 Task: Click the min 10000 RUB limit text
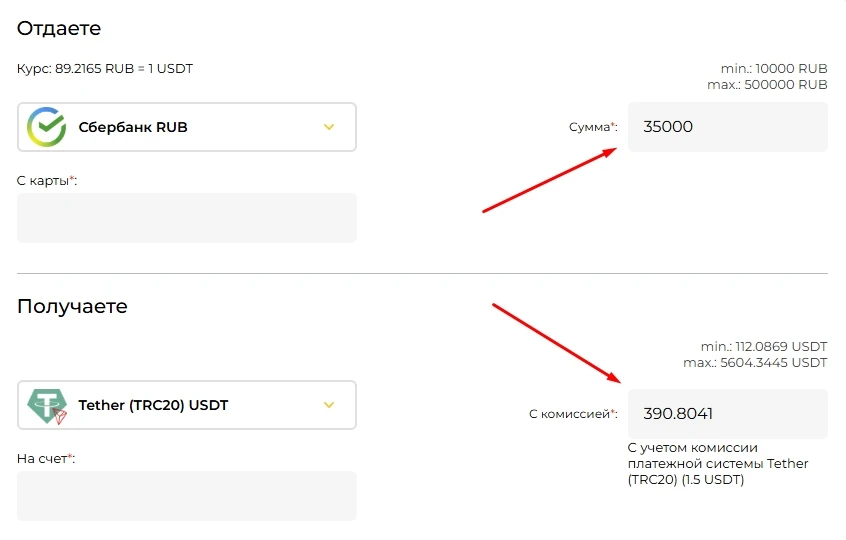(x=774, y=69)
